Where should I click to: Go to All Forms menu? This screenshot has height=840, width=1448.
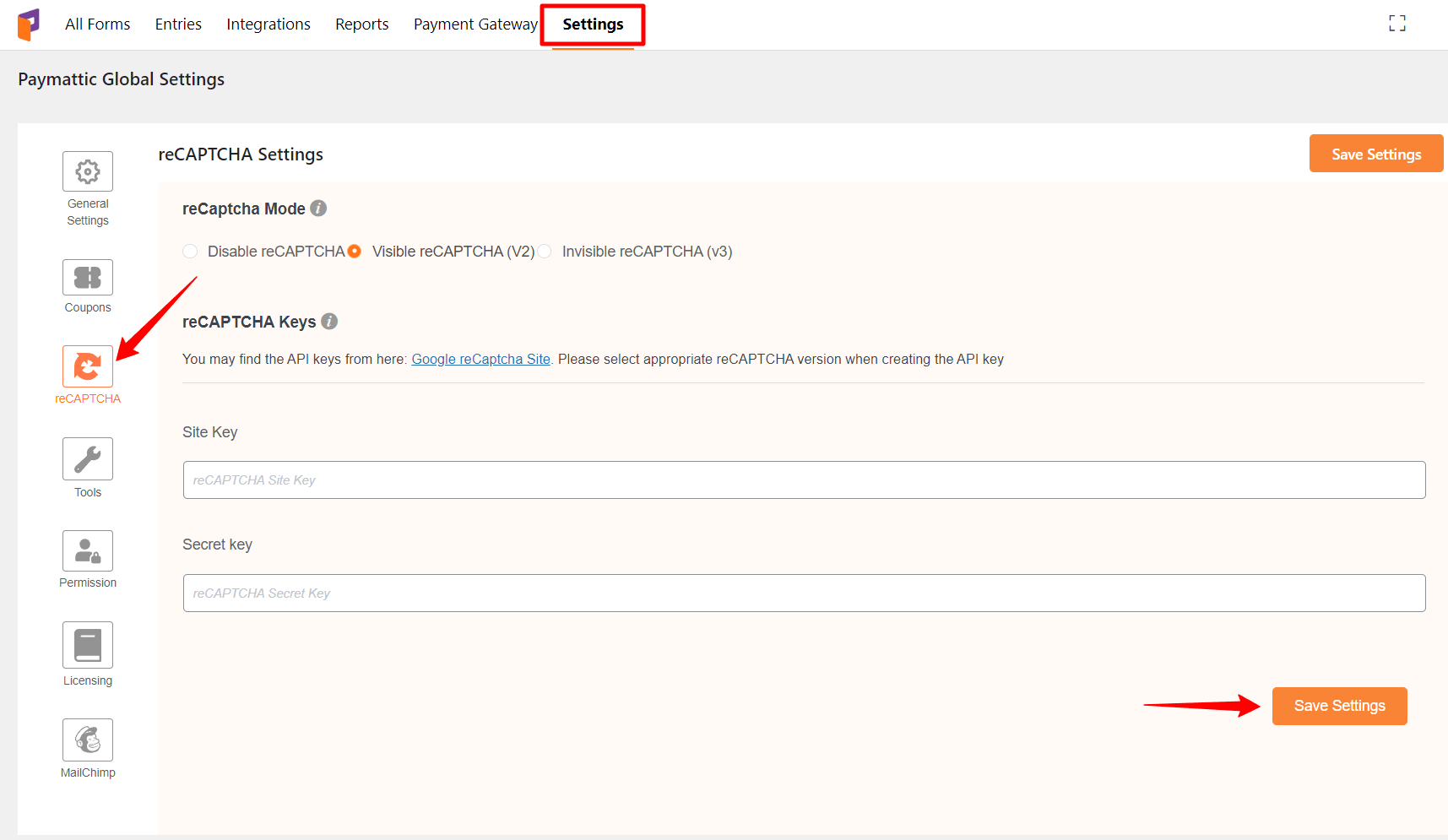pyautogui.click(x=98, y=24)
